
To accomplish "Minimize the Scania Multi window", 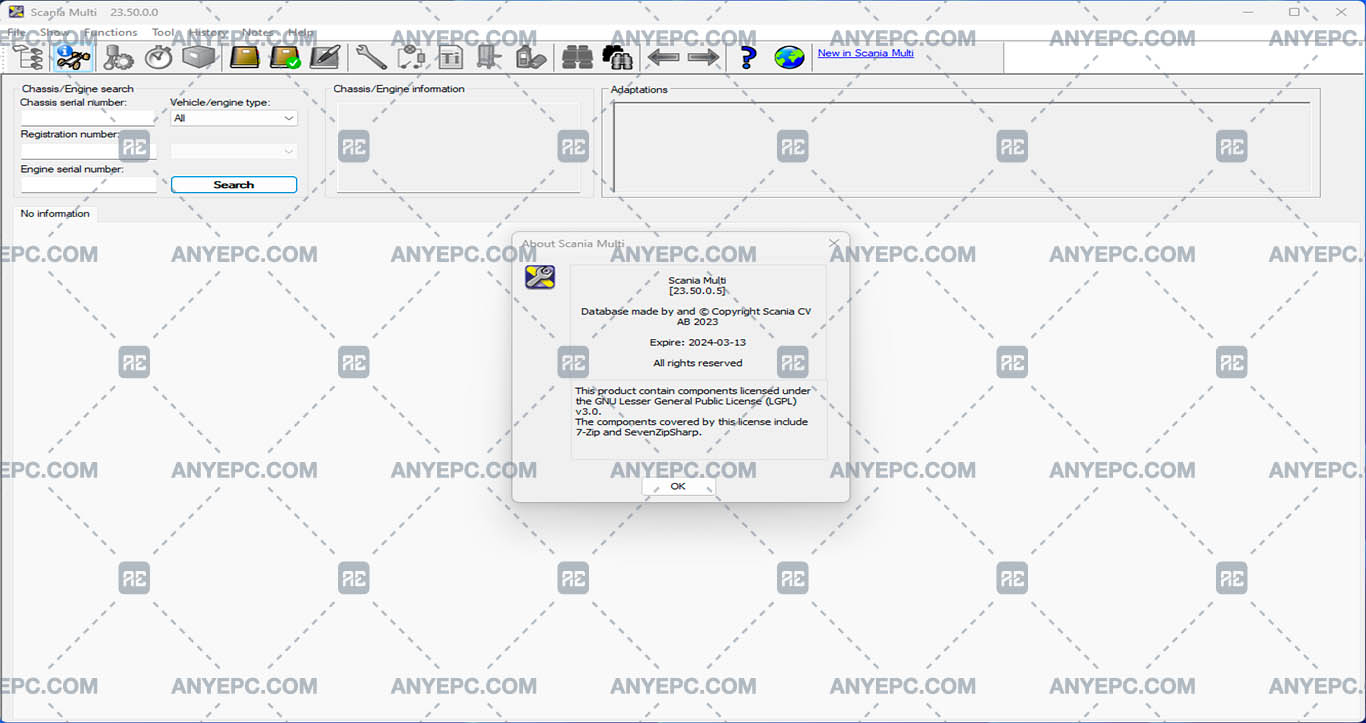I will (x=1248, y=12).
